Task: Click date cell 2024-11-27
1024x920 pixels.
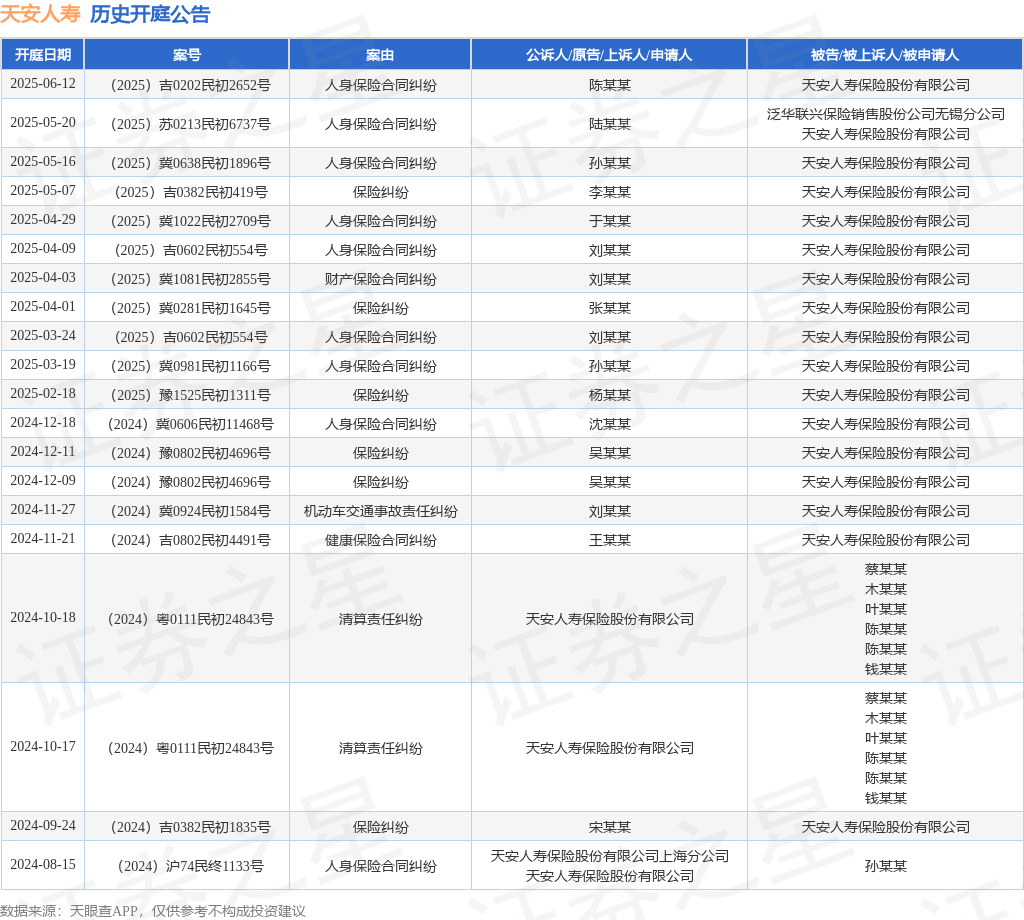Action: tap(43, 509)
